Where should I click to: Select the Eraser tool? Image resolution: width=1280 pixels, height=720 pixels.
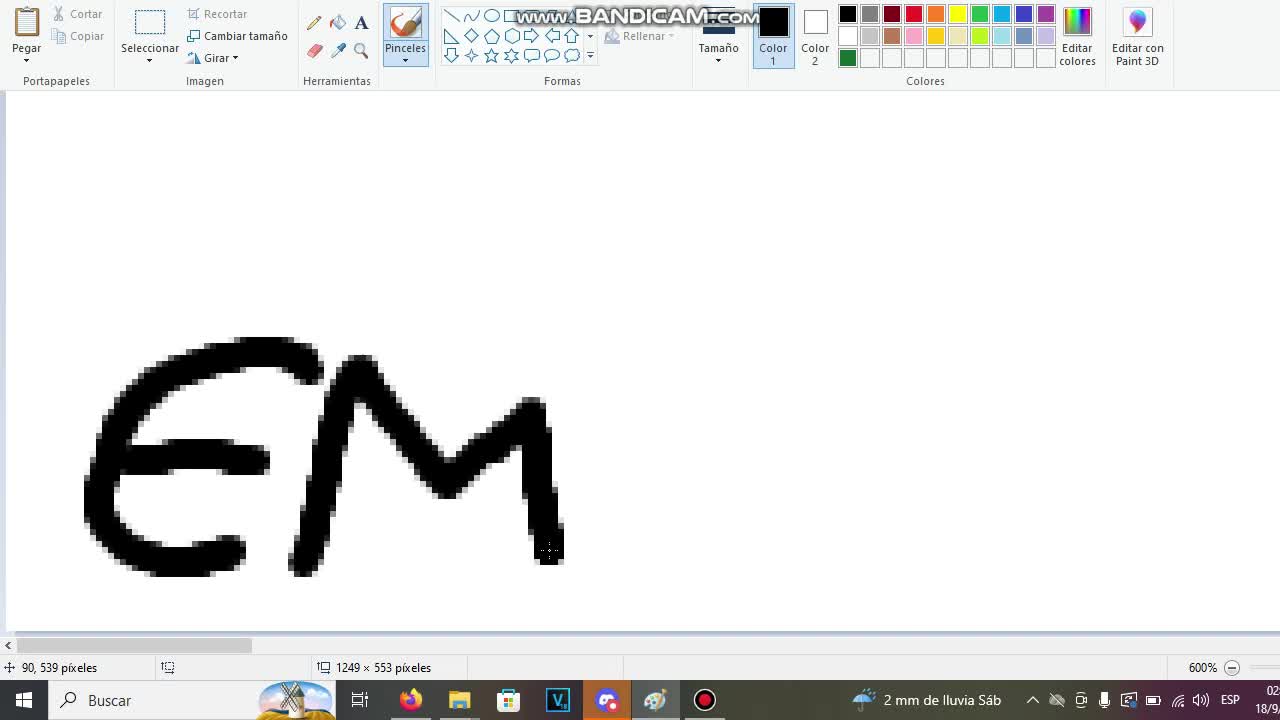coord(314,50)
